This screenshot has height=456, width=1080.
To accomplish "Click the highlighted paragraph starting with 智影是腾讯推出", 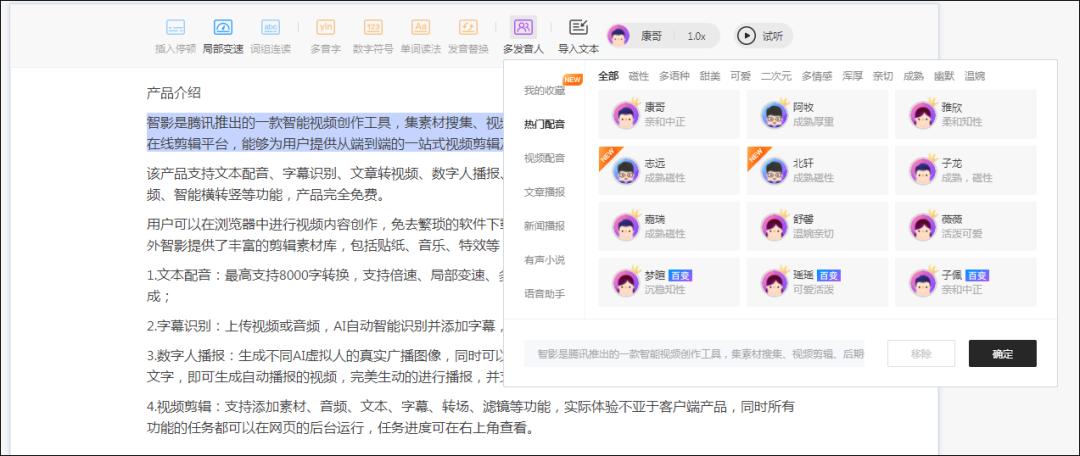I will [x=325, y=133].
